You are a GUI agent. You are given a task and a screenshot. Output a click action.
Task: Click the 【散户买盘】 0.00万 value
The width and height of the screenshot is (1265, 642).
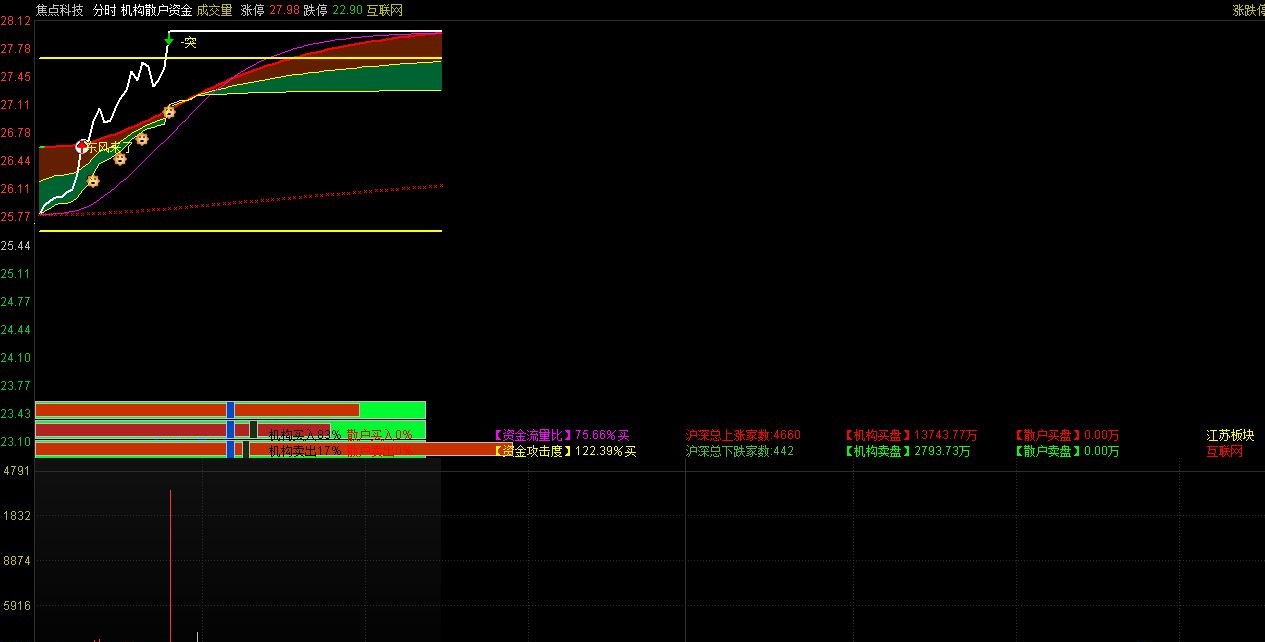point(1067,435)
